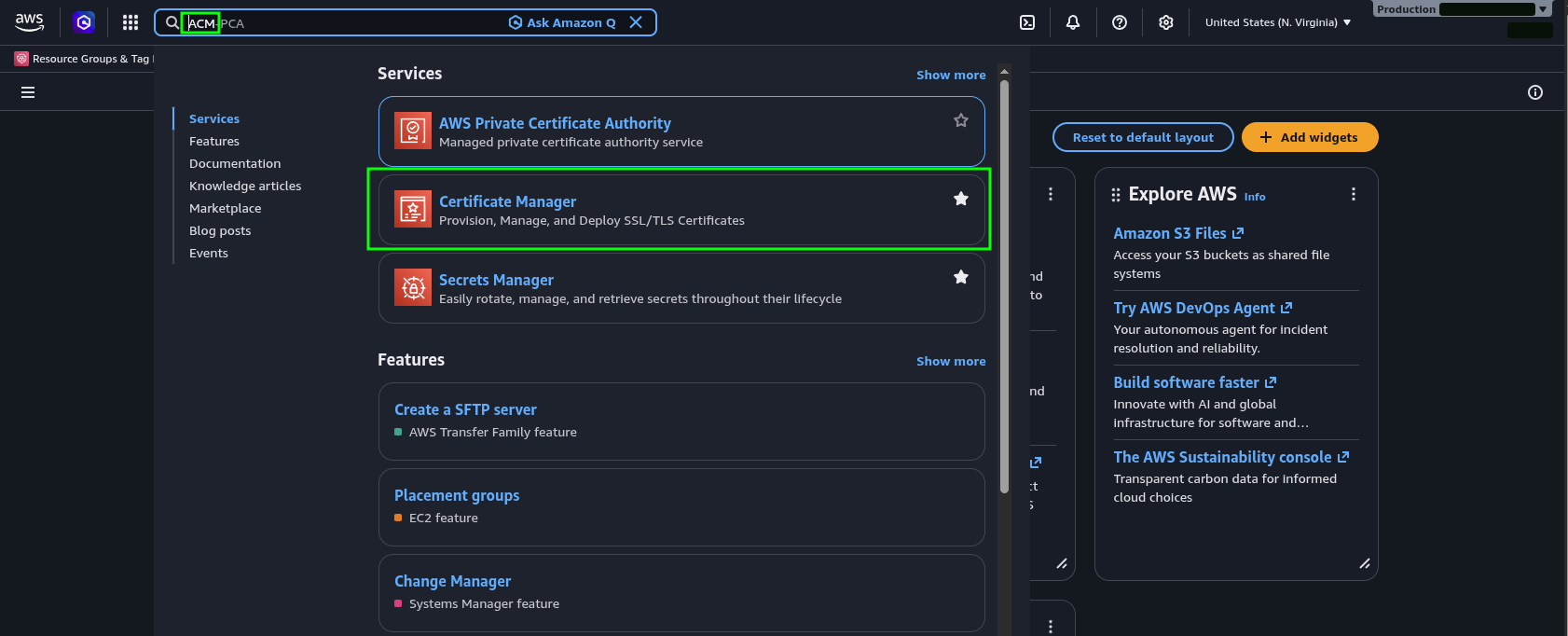Open the notifications bell
The width and height of the screenshot is (1568, 636).
coord(1073,22)
